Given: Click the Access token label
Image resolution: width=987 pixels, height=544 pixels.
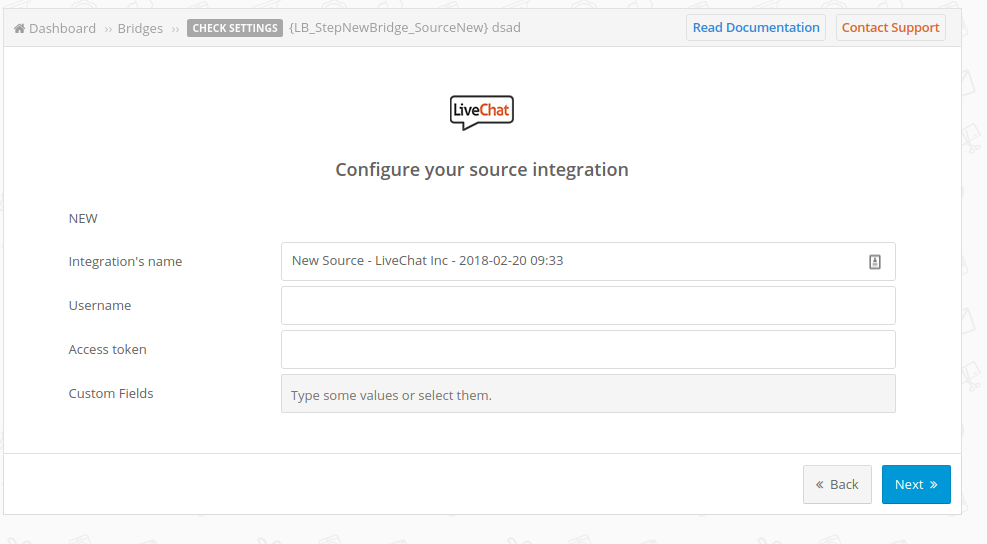Looking at the screenshot, I should [108, 349].
